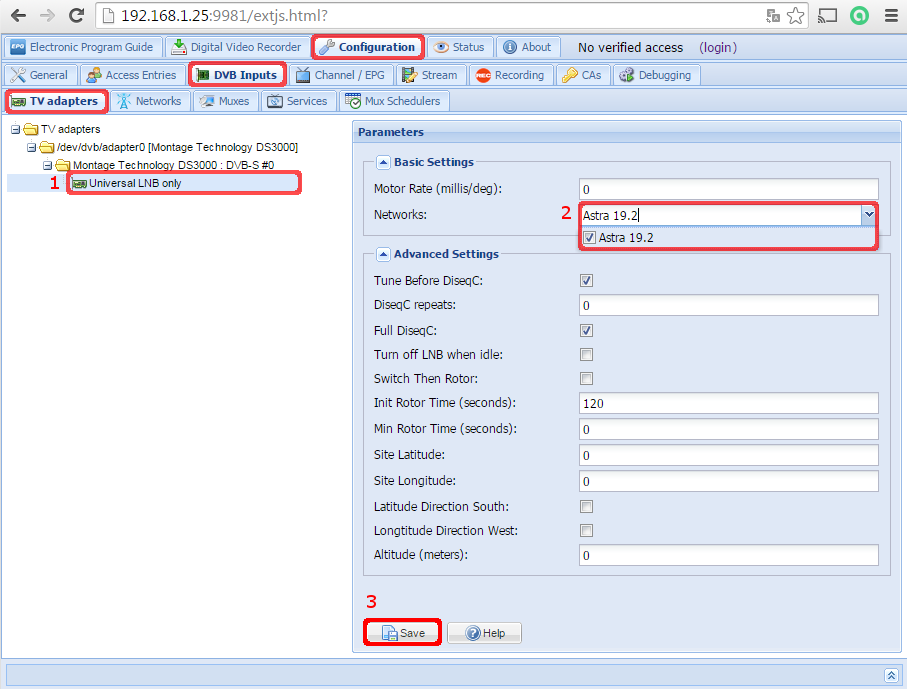Toggle the Full DiseqC checkbox
907x689 pixels.
[587, 330]
